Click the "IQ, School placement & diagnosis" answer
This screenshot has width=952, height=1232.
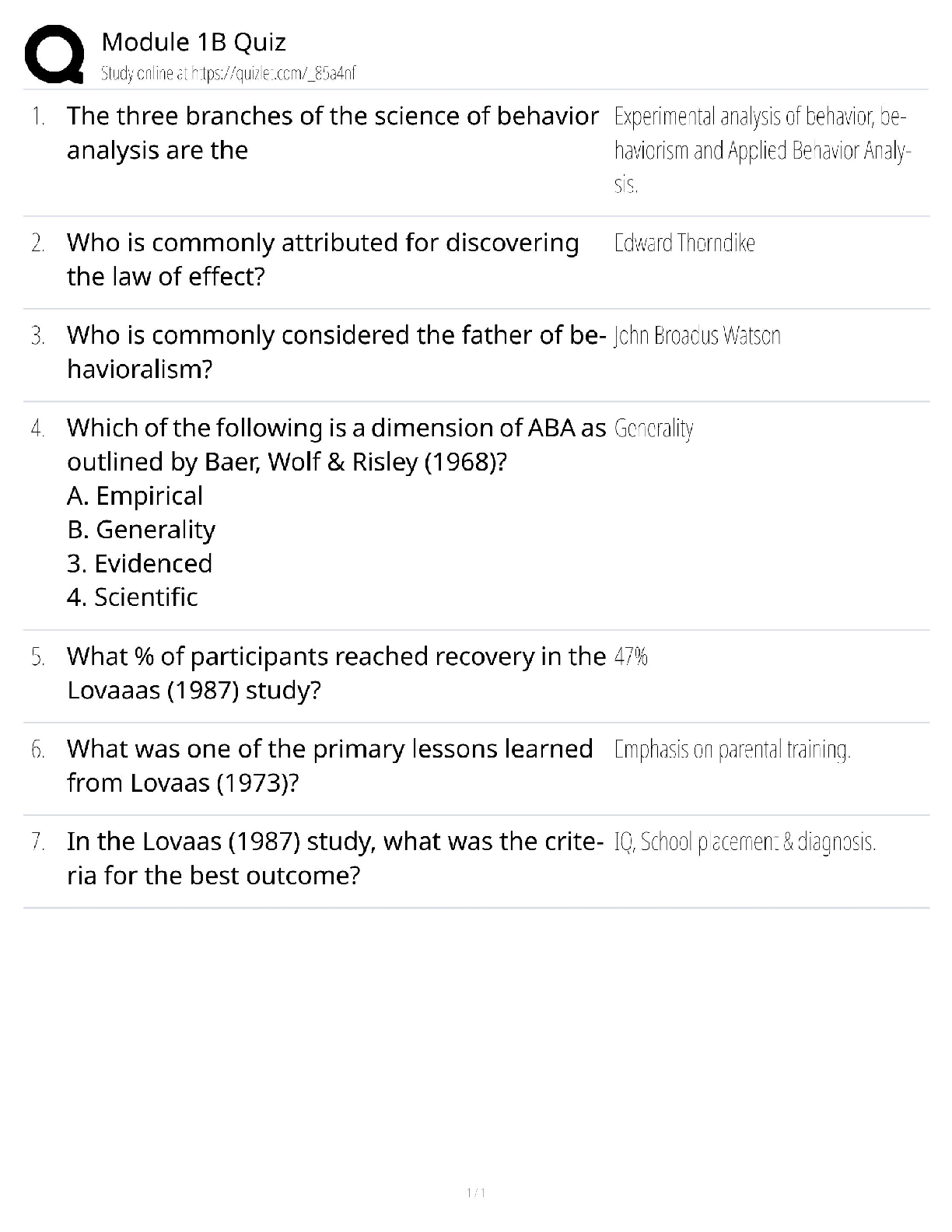coord(744,842)
